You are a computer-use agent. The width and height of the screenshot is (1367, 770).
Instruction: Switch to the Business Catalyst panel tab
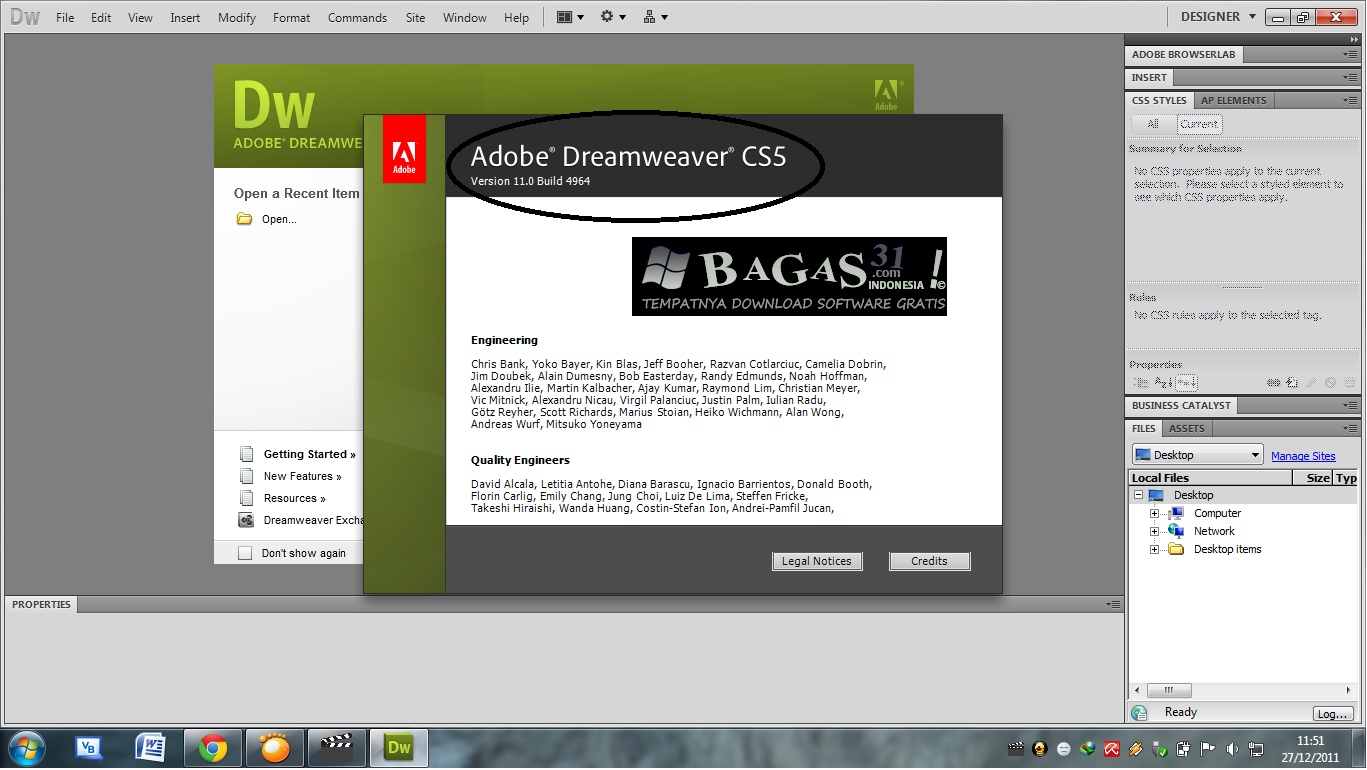click(x=1181, y=405)
